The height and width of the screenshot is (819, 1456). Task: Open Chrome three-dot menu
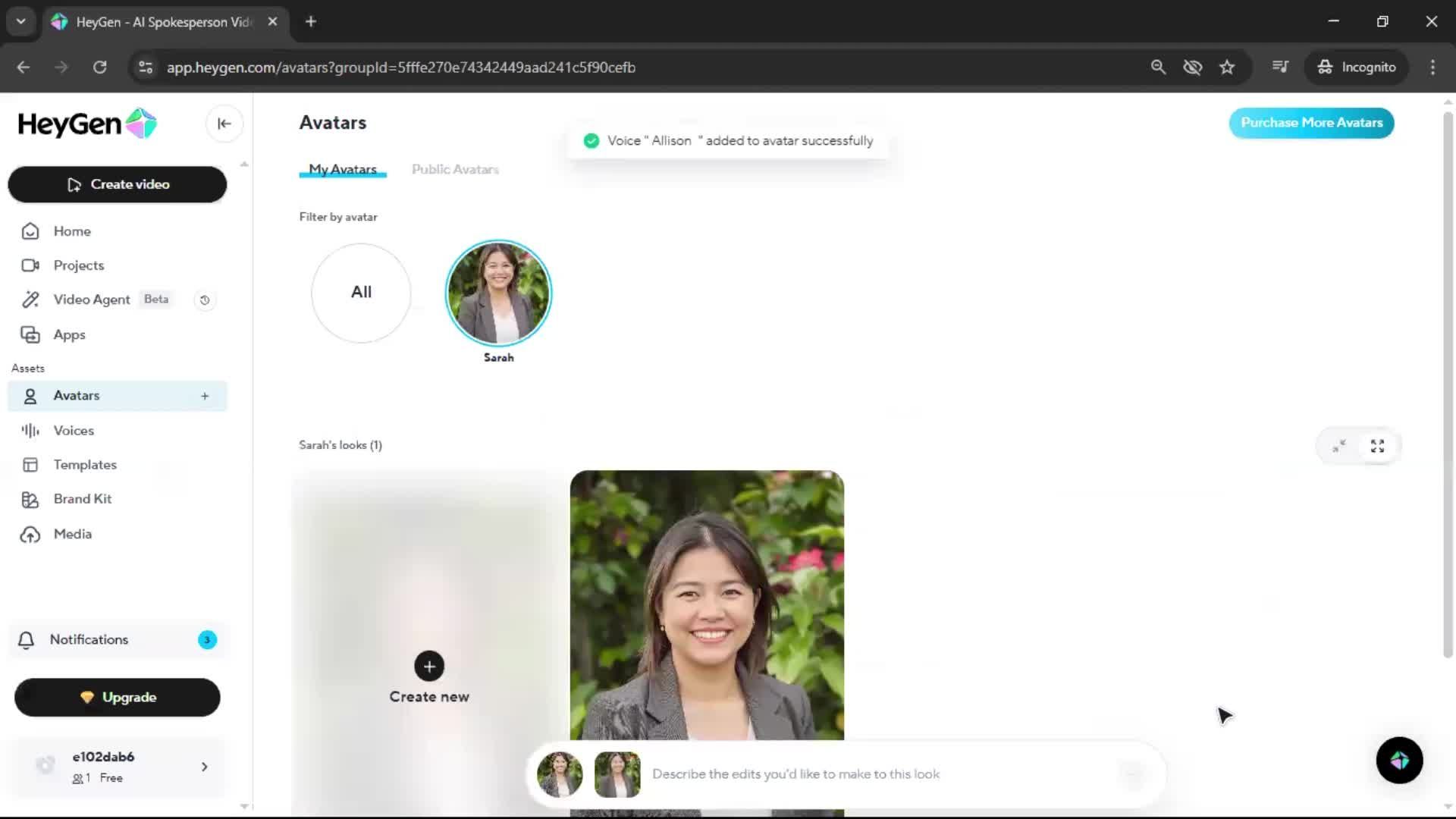[x=1432, y=67]
